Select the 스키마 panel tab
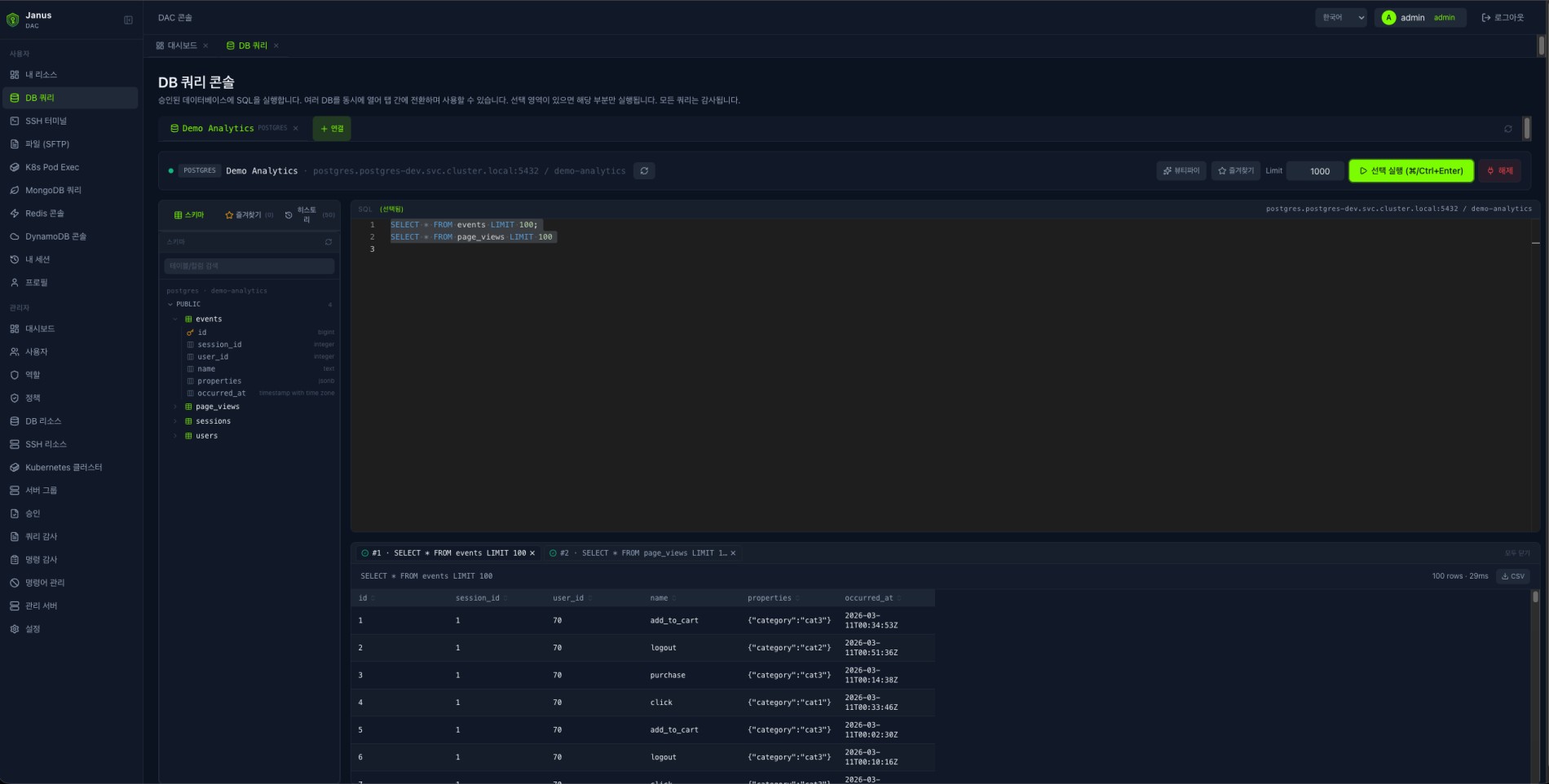Screen dimensions: 1549x784 189,215
